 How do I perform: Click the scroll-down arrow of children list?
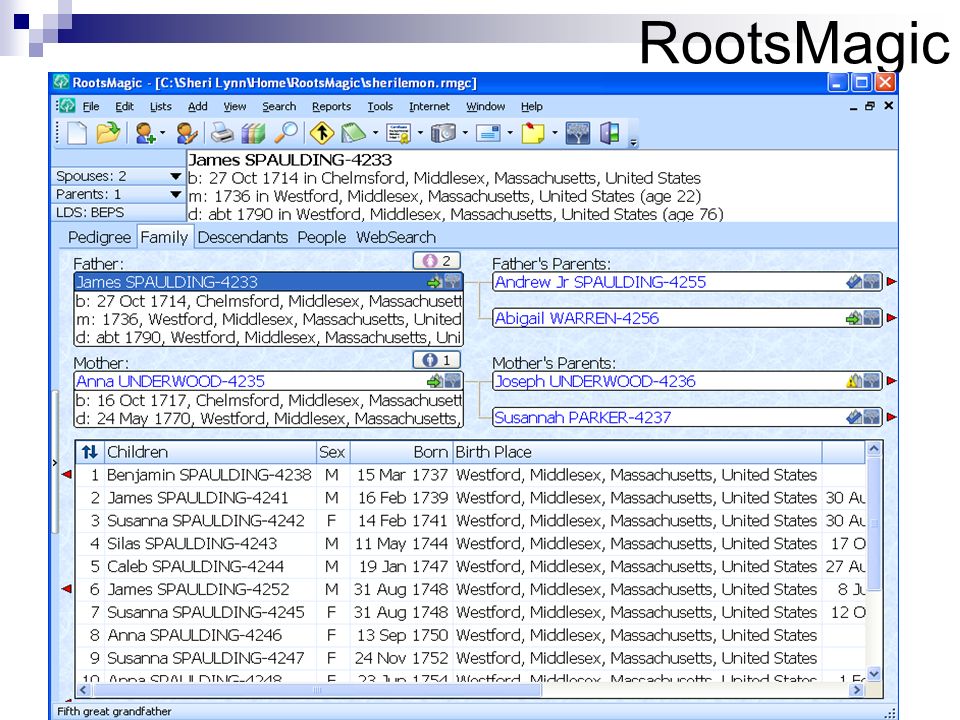tap(874, 673)
